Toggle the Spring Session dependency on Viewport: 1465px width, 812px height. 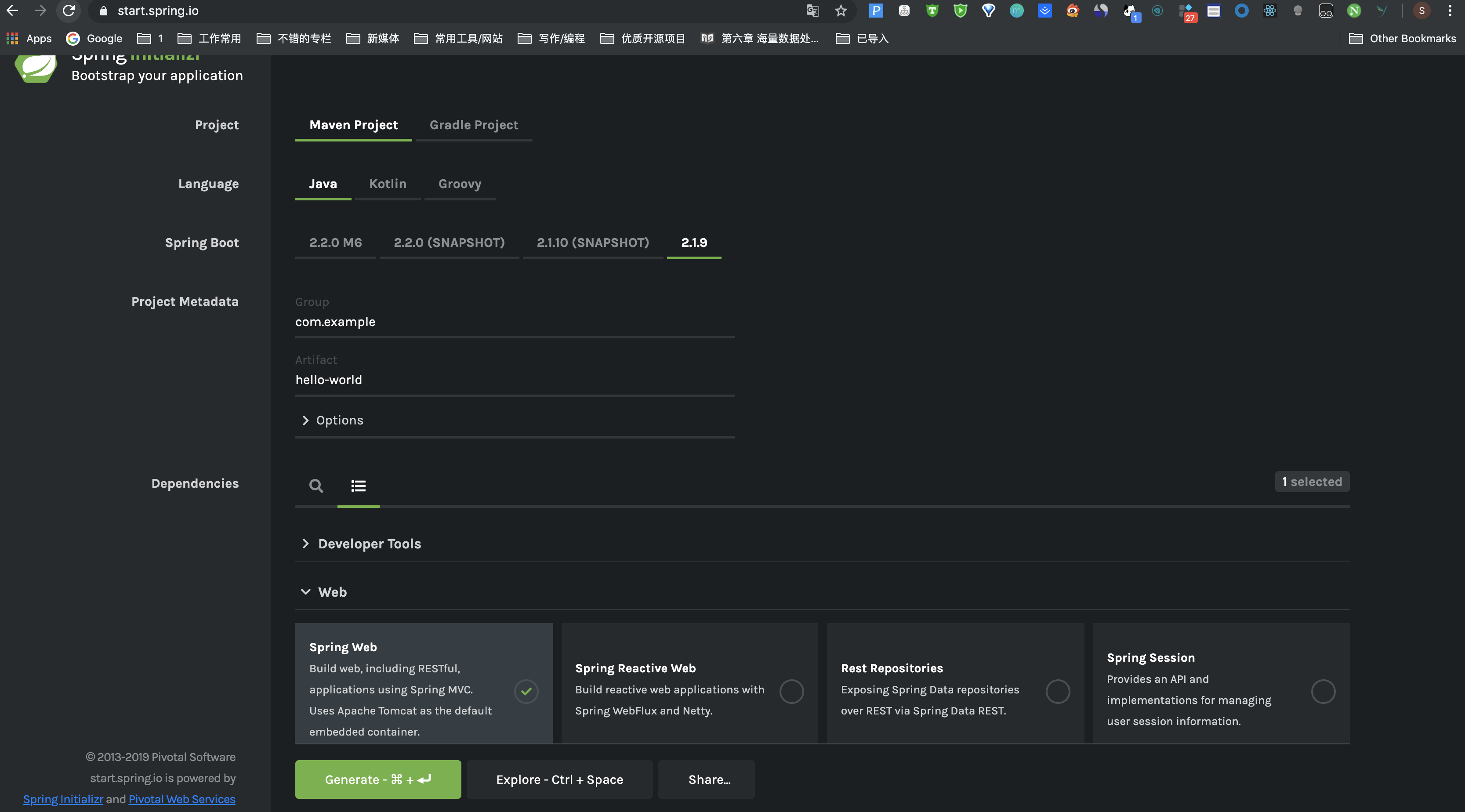(x=1323, y=692)
